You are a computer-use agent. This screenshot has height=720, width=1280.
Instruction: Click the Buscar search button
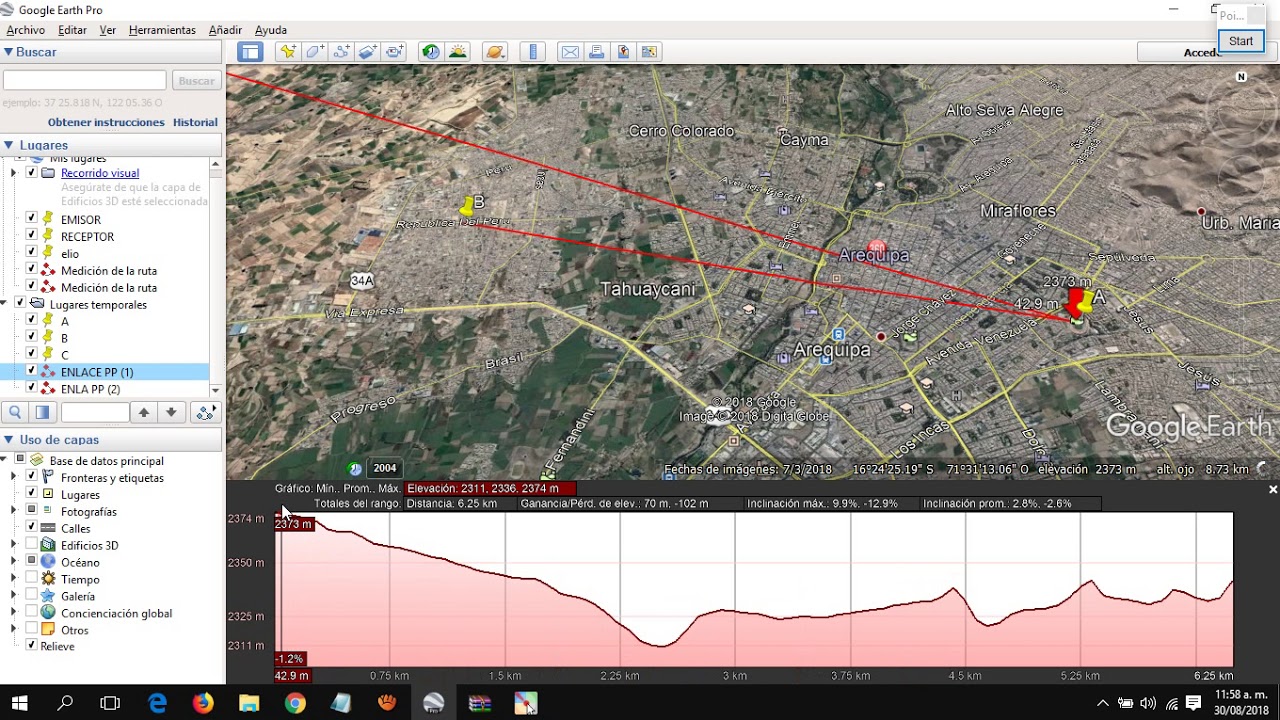196,81
